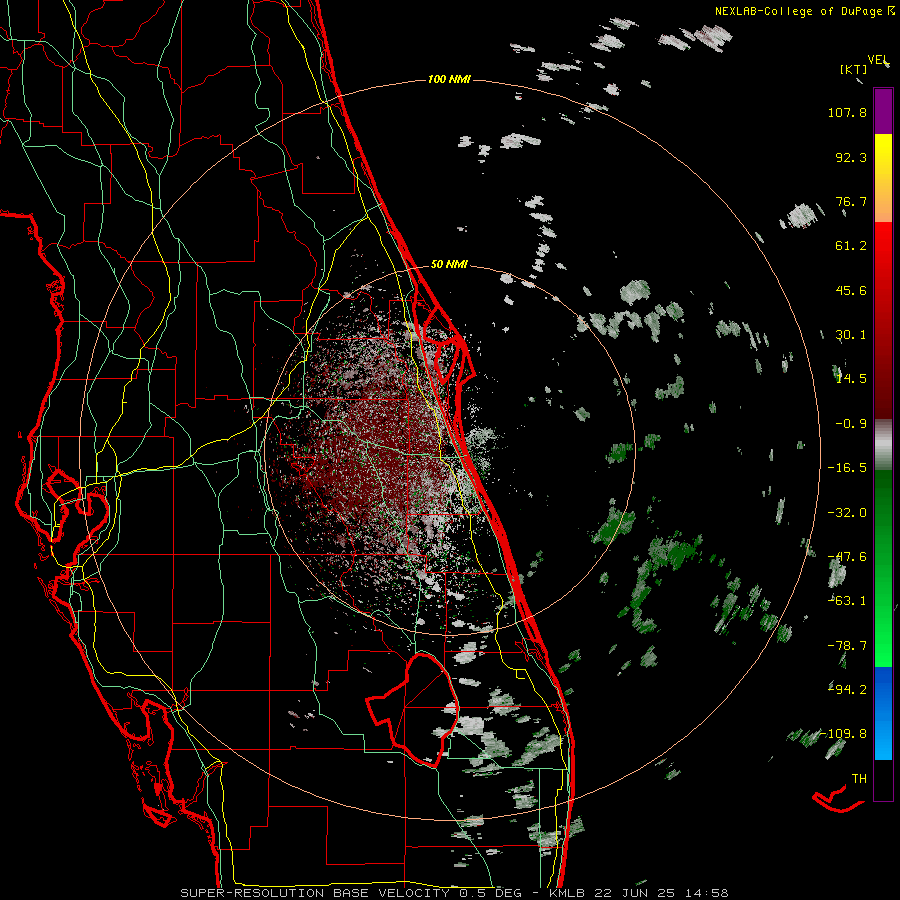Click the purple segment of the color scale
Viewport: 900px width, 900px height.
883,111
